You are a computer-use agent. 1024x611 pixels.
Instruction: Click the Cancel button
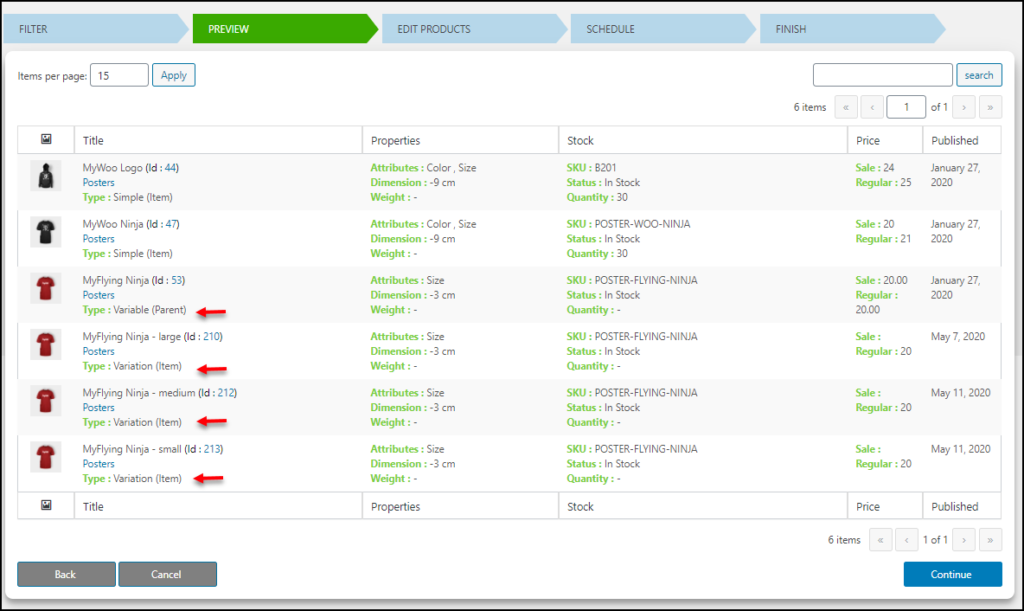point(167,574)
